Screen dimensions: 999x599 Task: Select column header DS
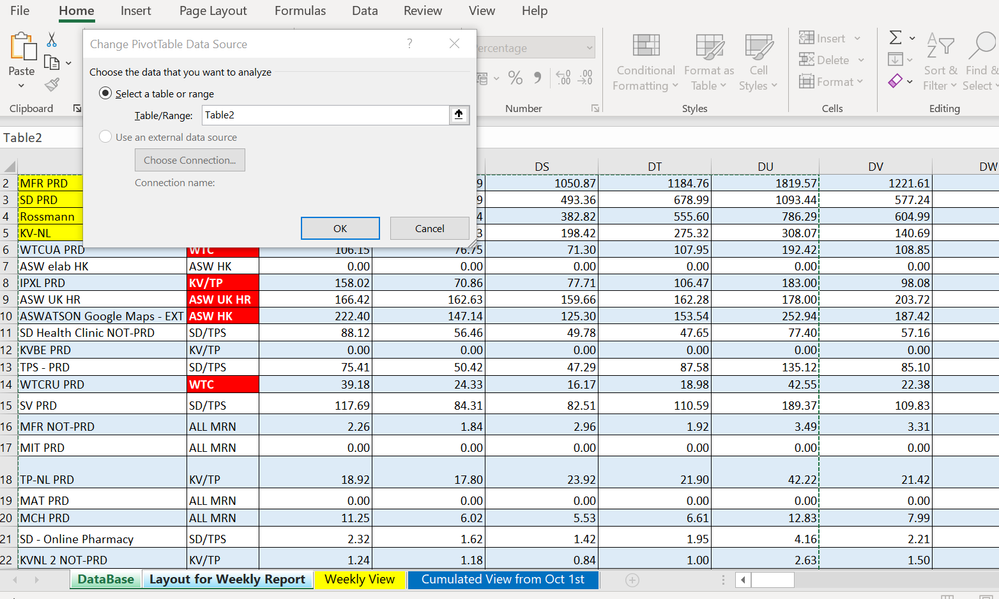[542, 166]
